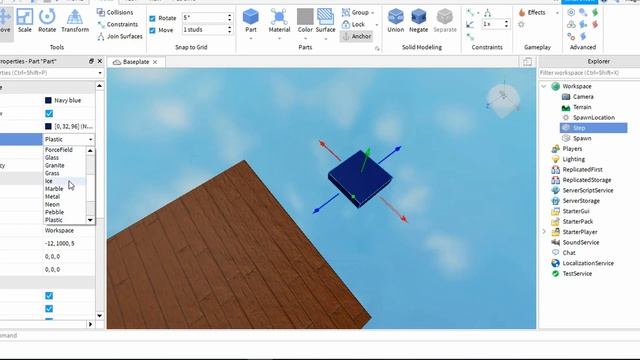Select the Rotate tool

click(47, 20)
